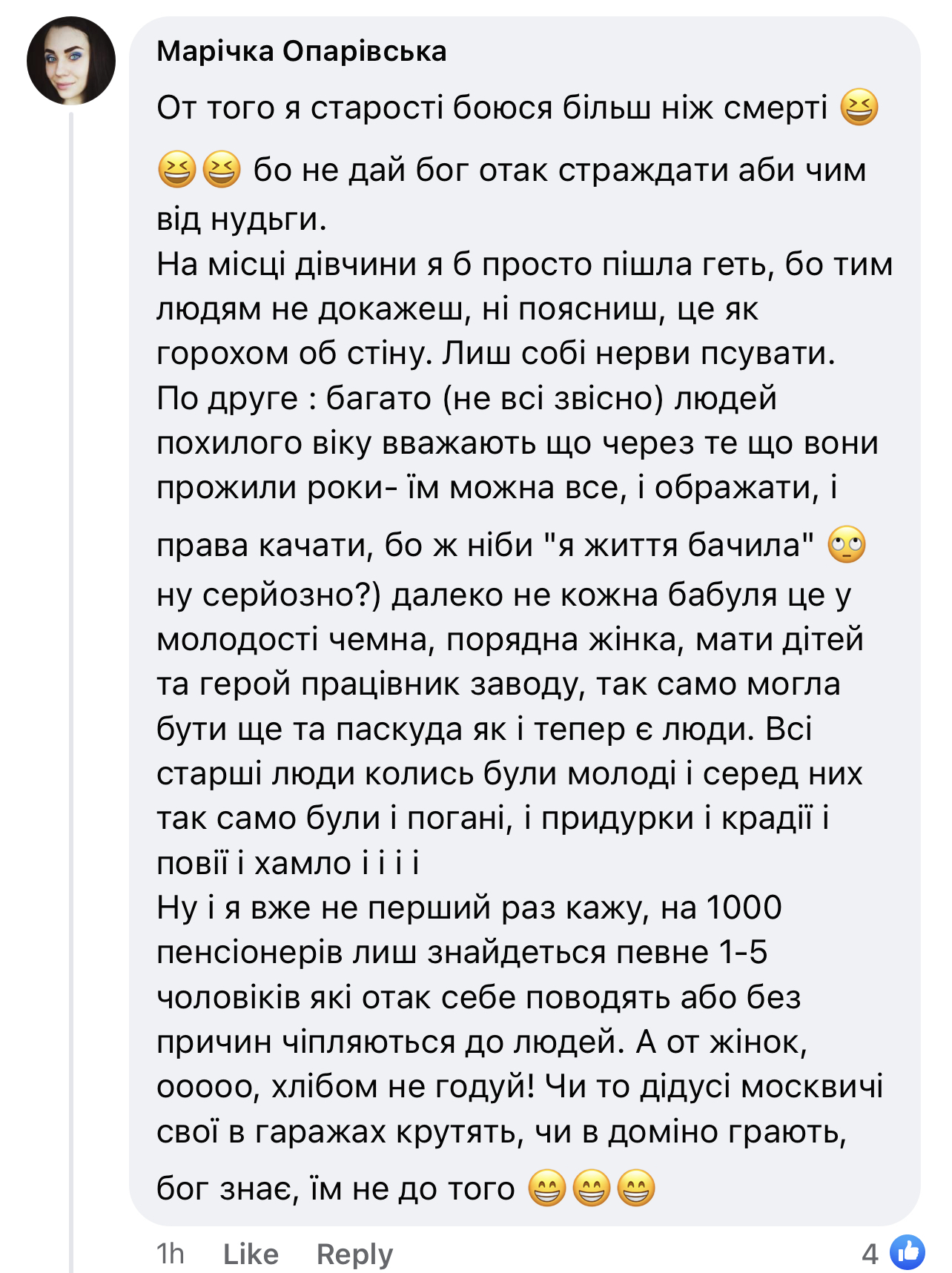This screenshot has width=952, height=1273.
Task: Click first laughing emoji before "бо не дай"
Action: pos(176,169)
